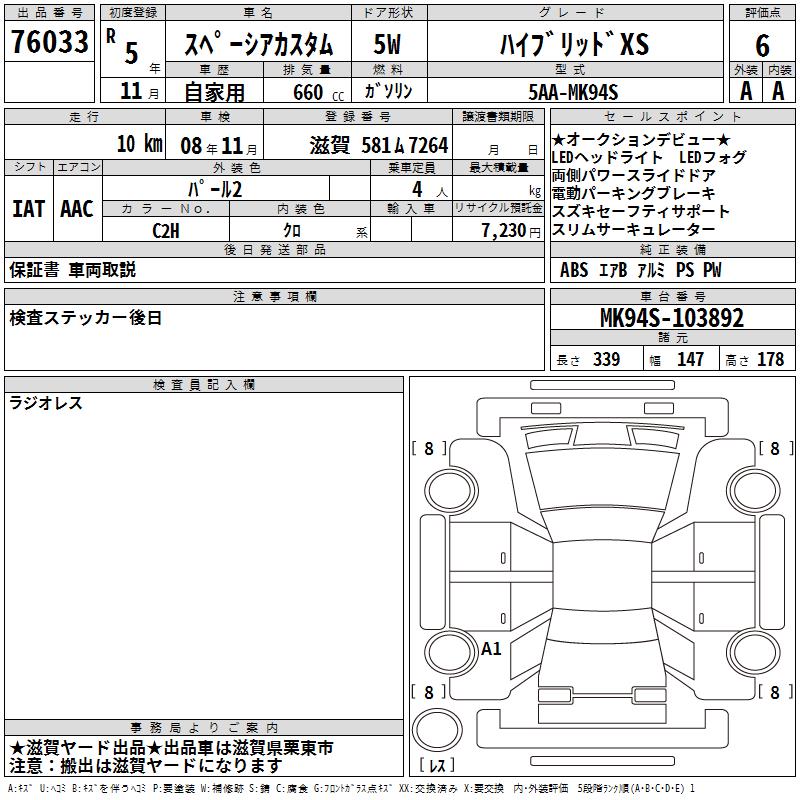Select the displacement value 660 cc

[x=318, y=92]
